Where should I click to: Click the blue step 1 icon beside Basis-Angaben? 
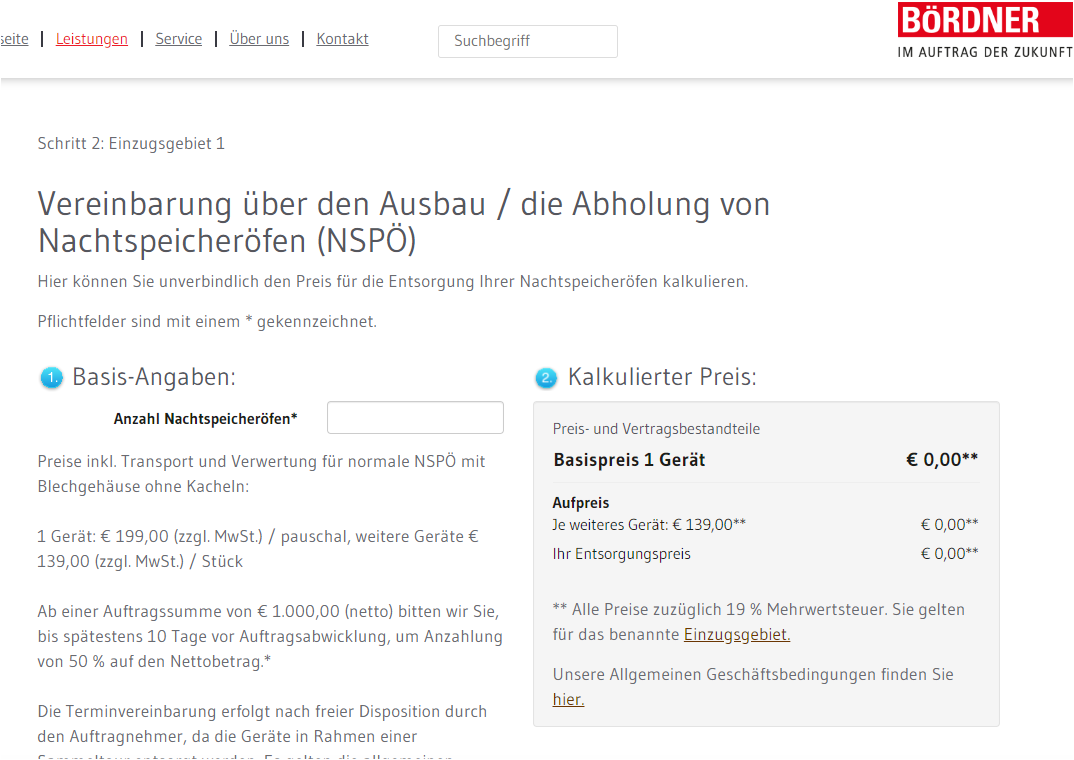tap(51, 378)
